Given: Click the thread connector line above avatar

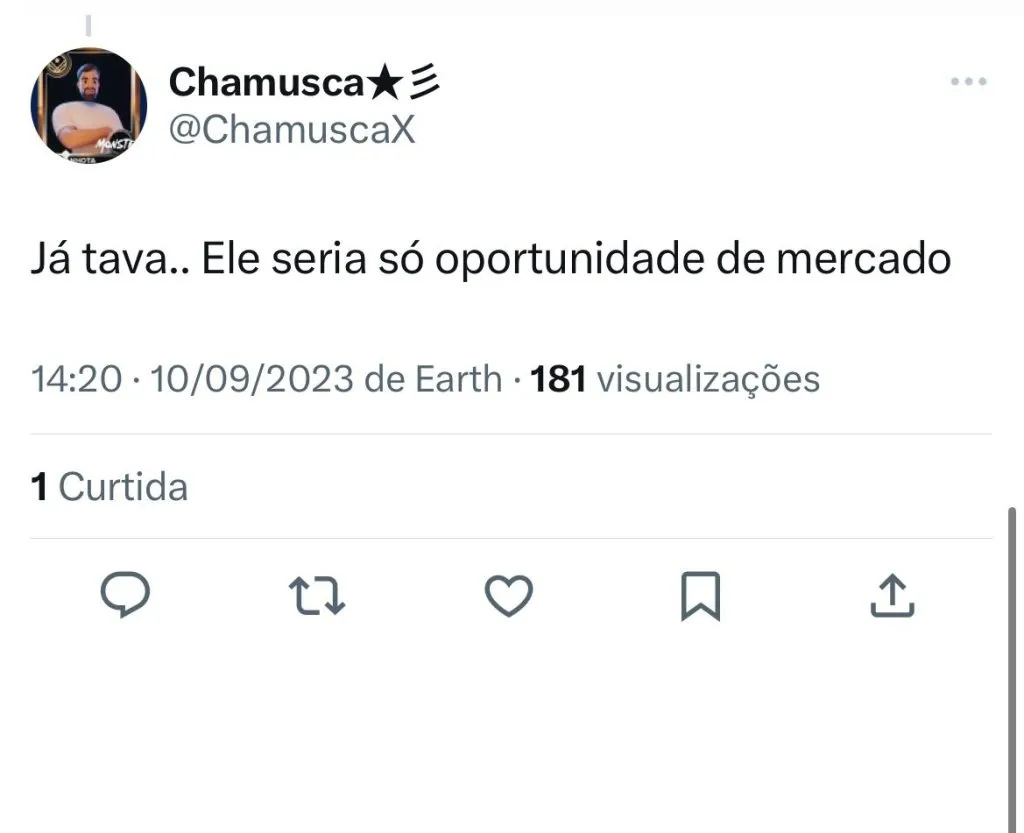Looking at the screenshot, I should [x=89, y=25].
